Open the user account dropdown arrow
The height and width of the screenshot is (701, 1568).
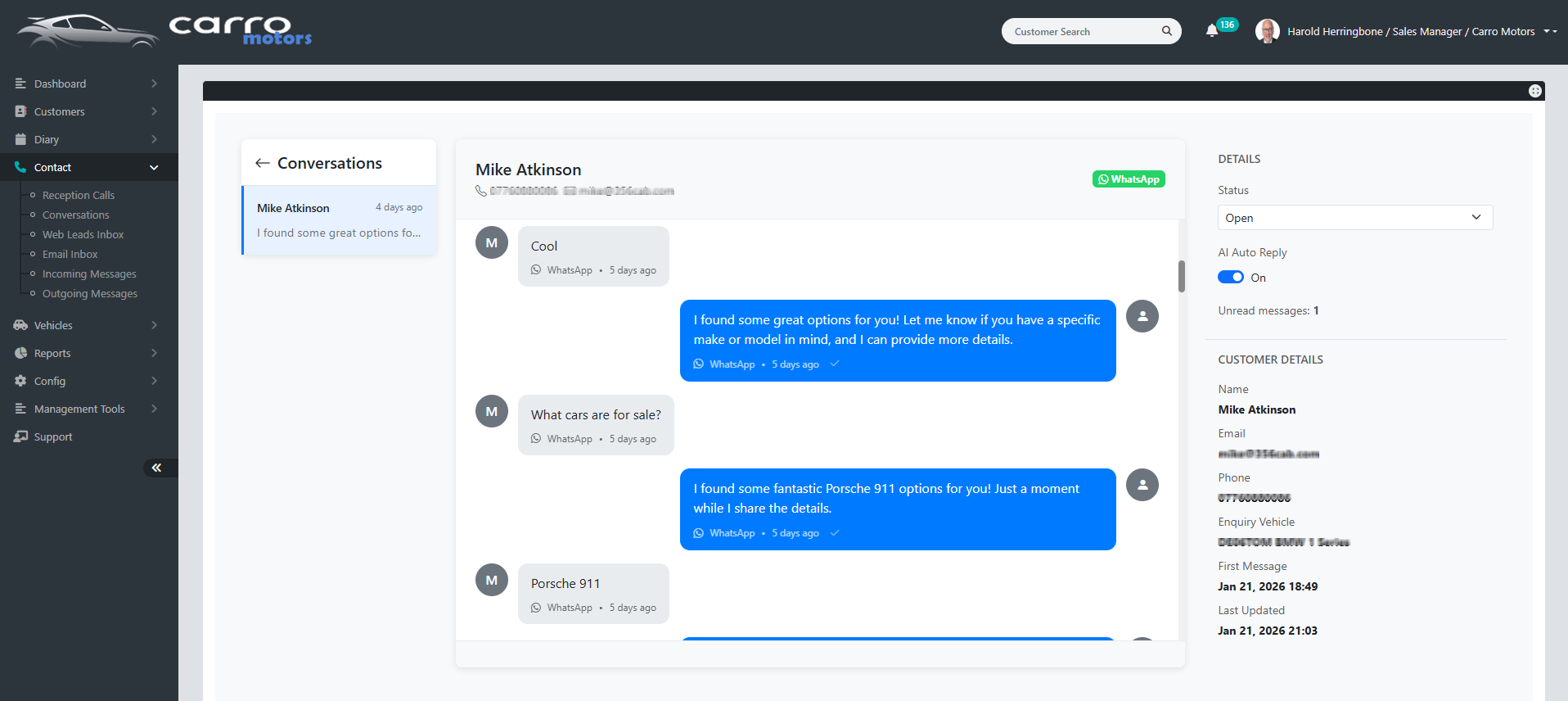click(1548, 31)
